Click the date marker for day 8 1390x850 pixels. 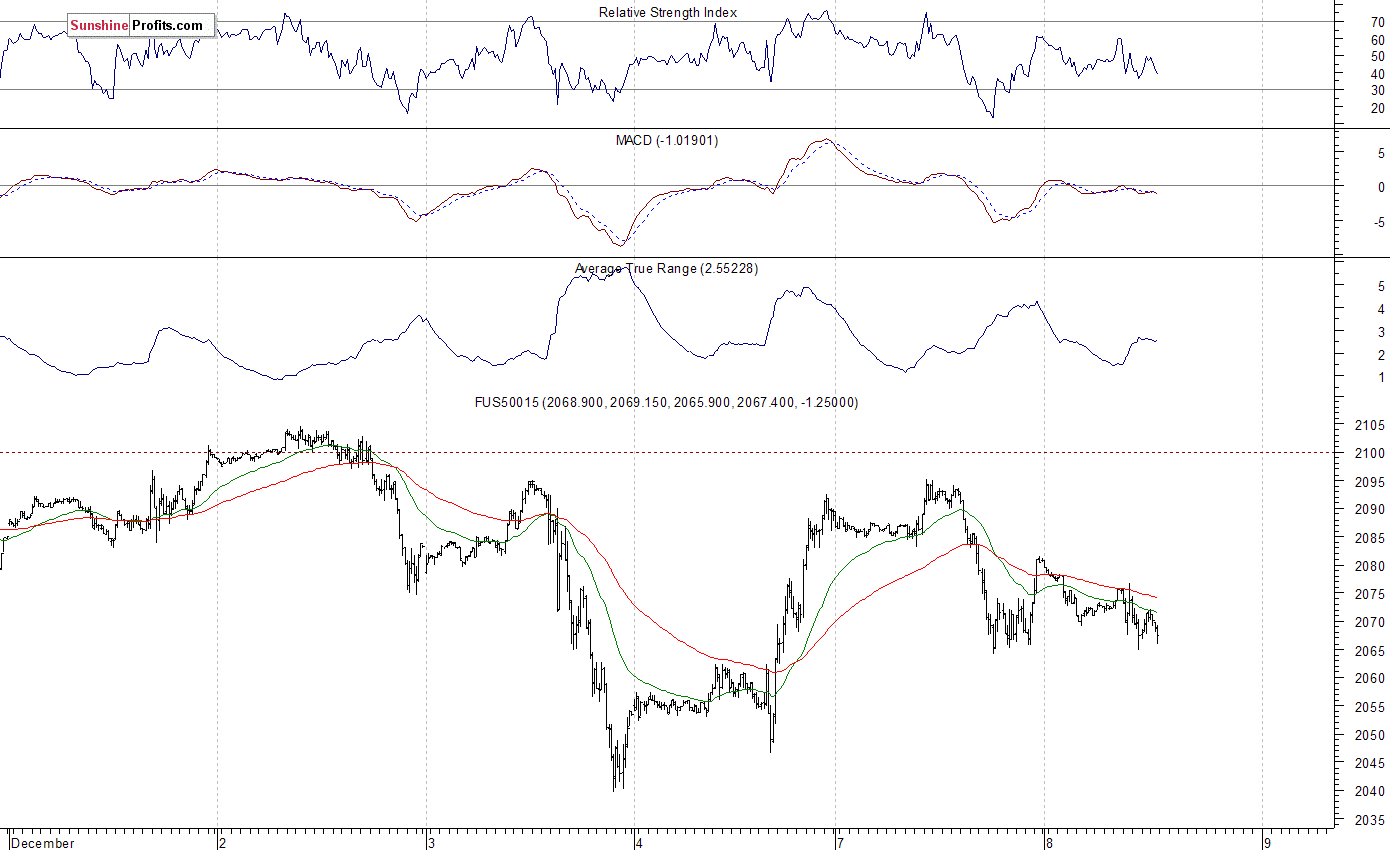pos(1047,843)
